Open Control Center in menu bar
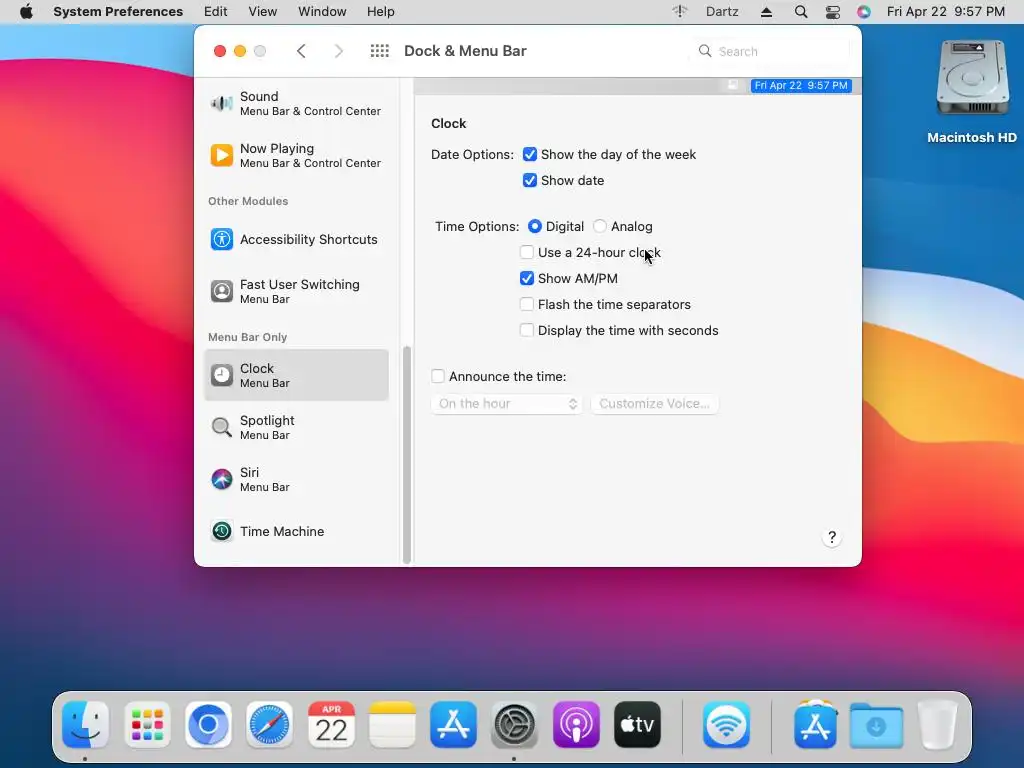 click(833, 12)
